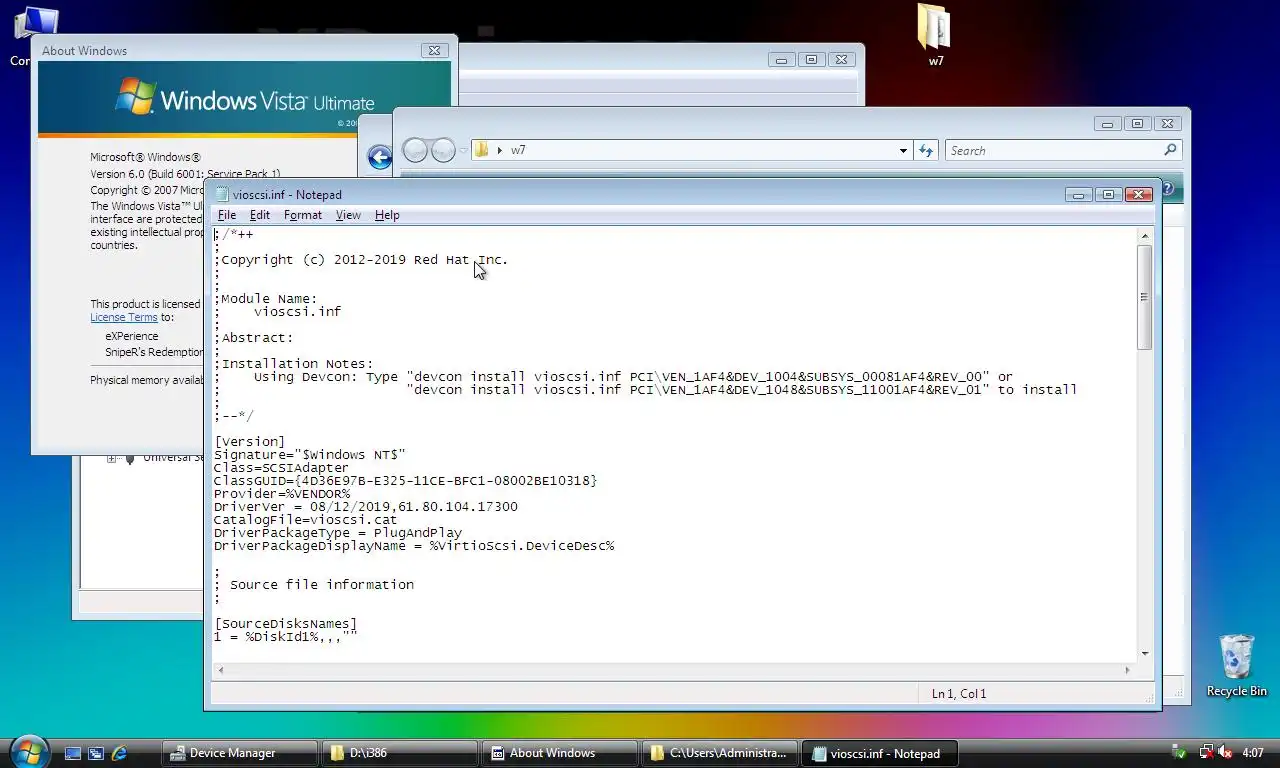
Task: Click the network tray icon with red X
Action: point(1207,753)
